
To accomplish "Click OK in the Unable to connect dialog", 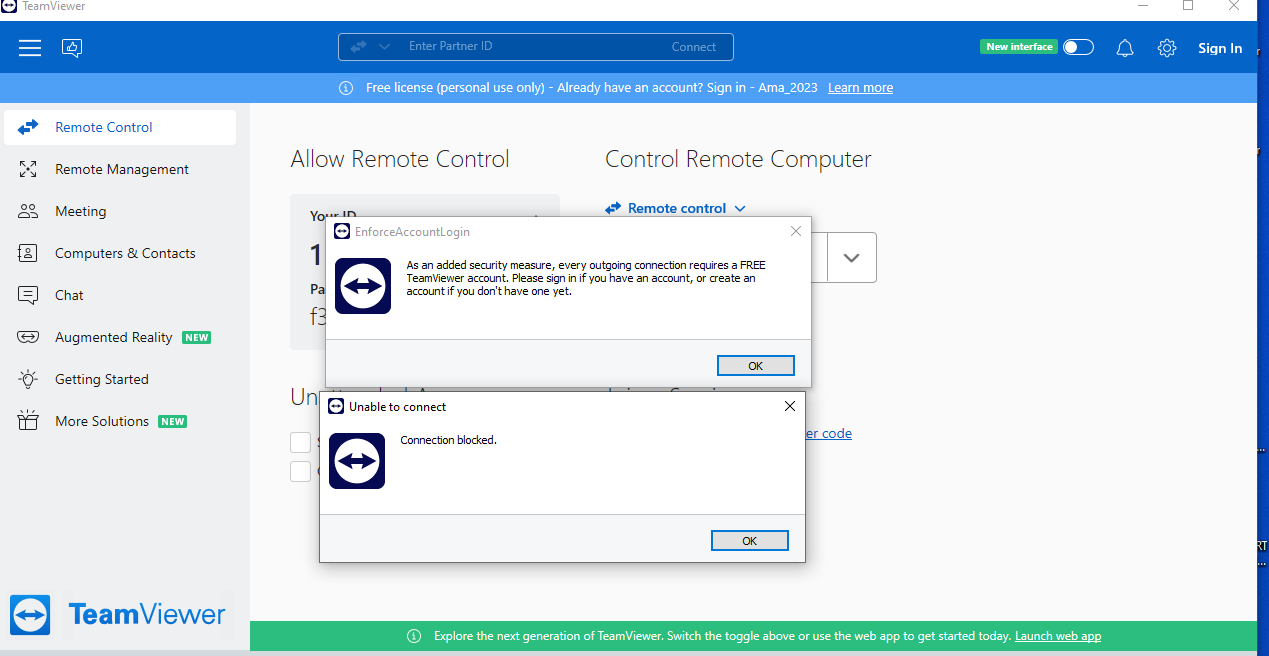I will click(x=750, y=541).
